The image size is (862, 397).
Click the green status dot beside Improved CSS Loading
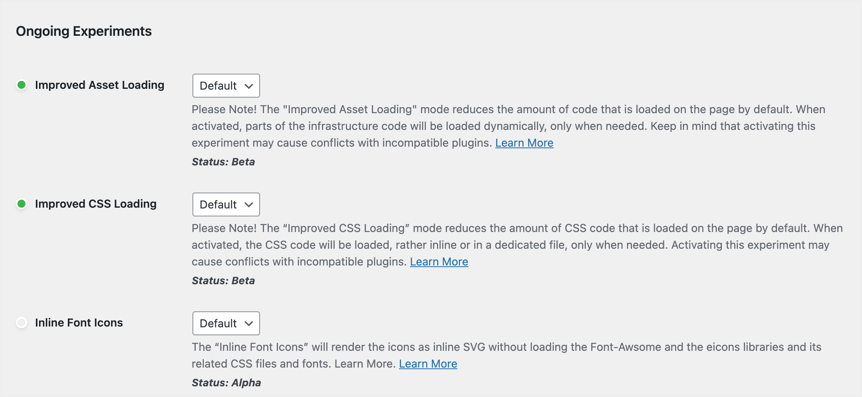point(21,204)
